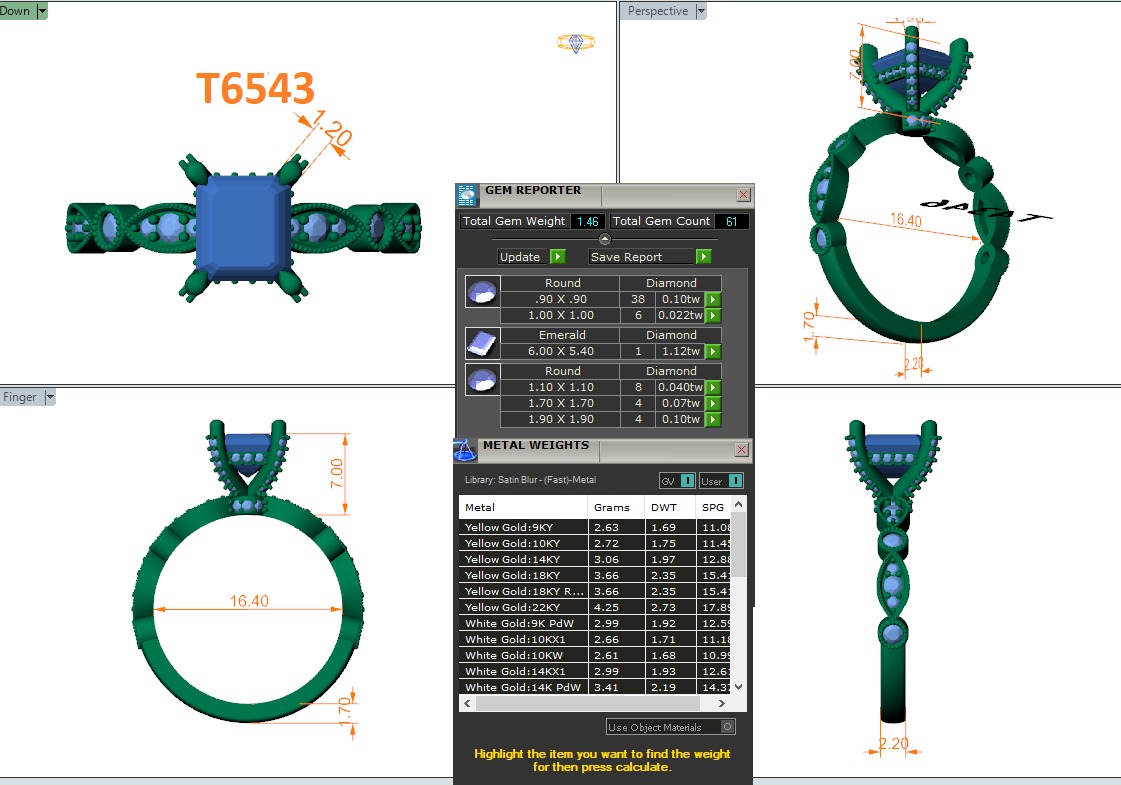This screenshot has height=785, width=1121.
Task: Click the ring thumbnail icon in Down viewport
Action: pyautogui.click(x=576, y=43)
